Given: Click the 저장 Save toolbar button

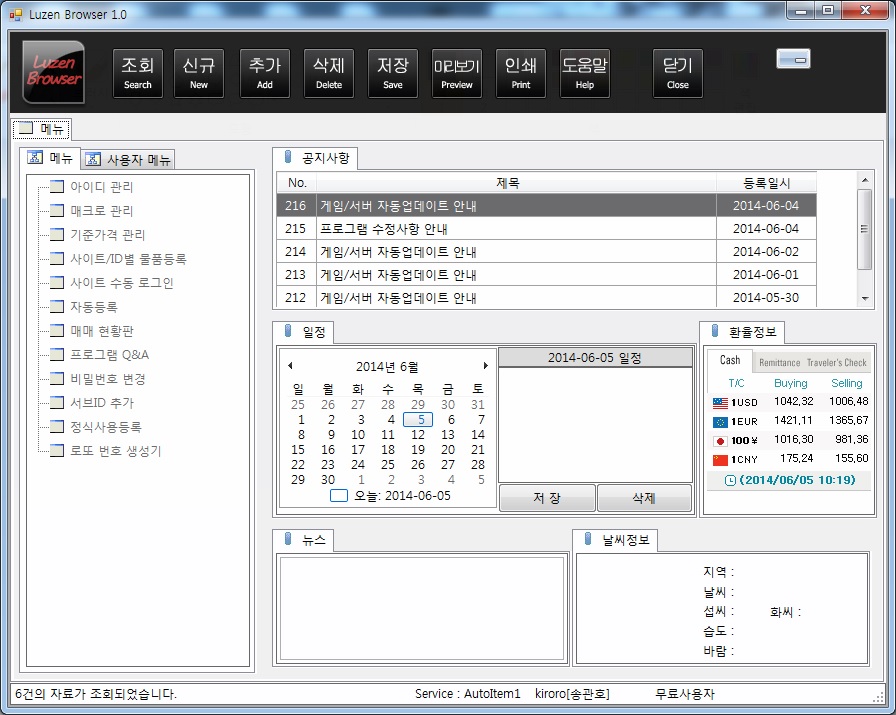Looking at the screenshot, I should (393, 73).
